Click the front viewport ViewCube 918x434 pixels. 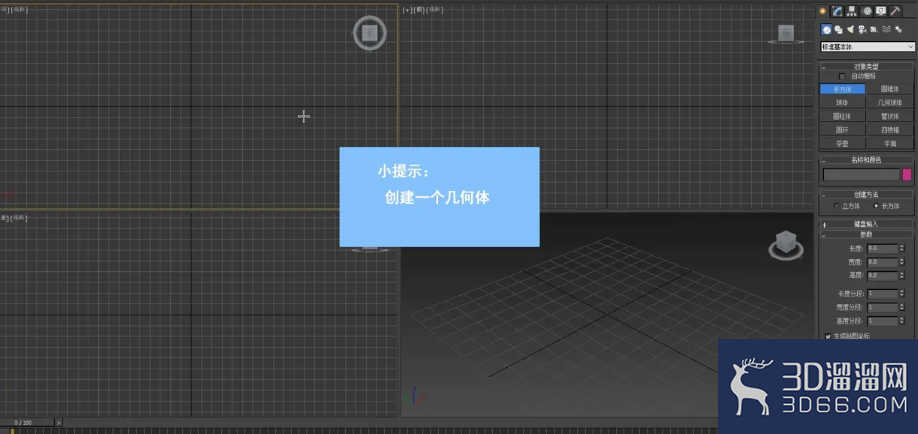pyautogui.click(x=786, y=33)
